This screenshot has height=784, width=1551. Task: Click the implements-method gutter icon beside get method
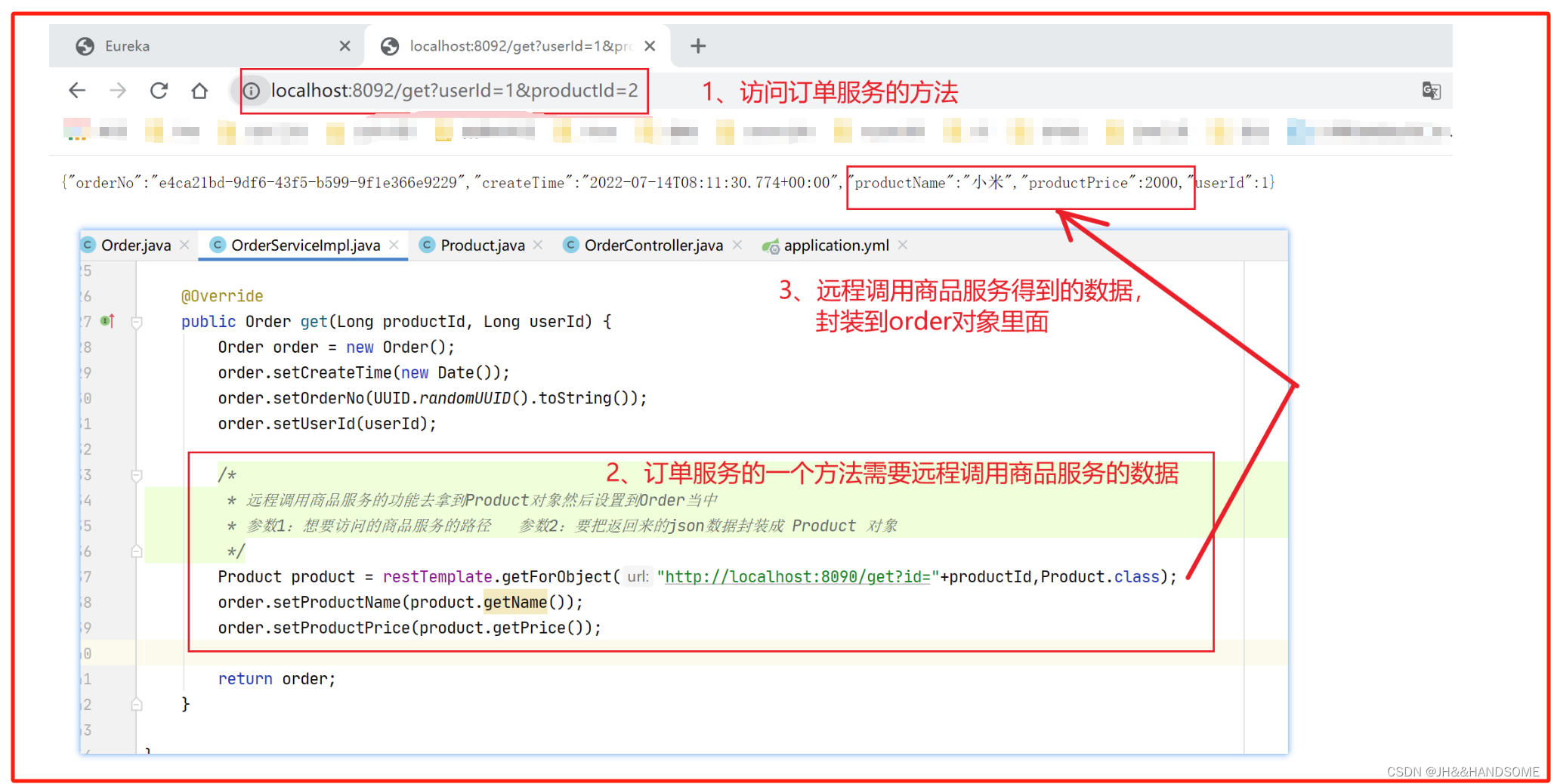coord(108,321)
